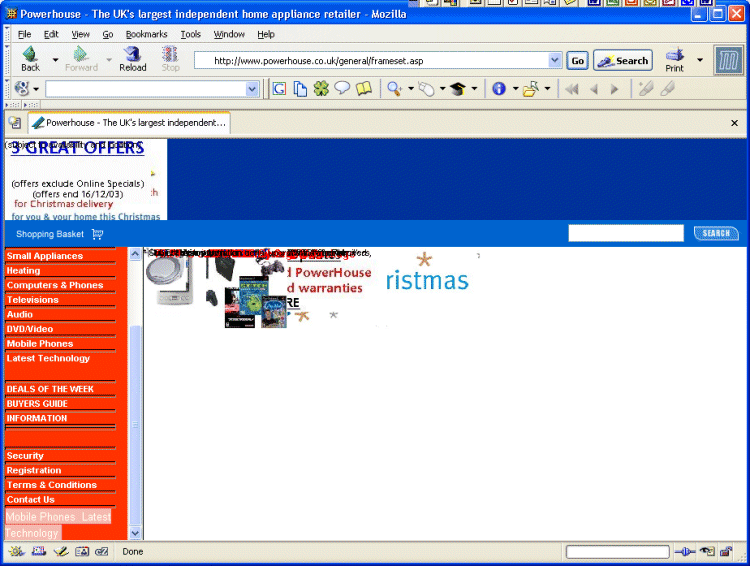The image size is (750, 566).
Task: Click the folder with arrow icon
Action: 530,89
